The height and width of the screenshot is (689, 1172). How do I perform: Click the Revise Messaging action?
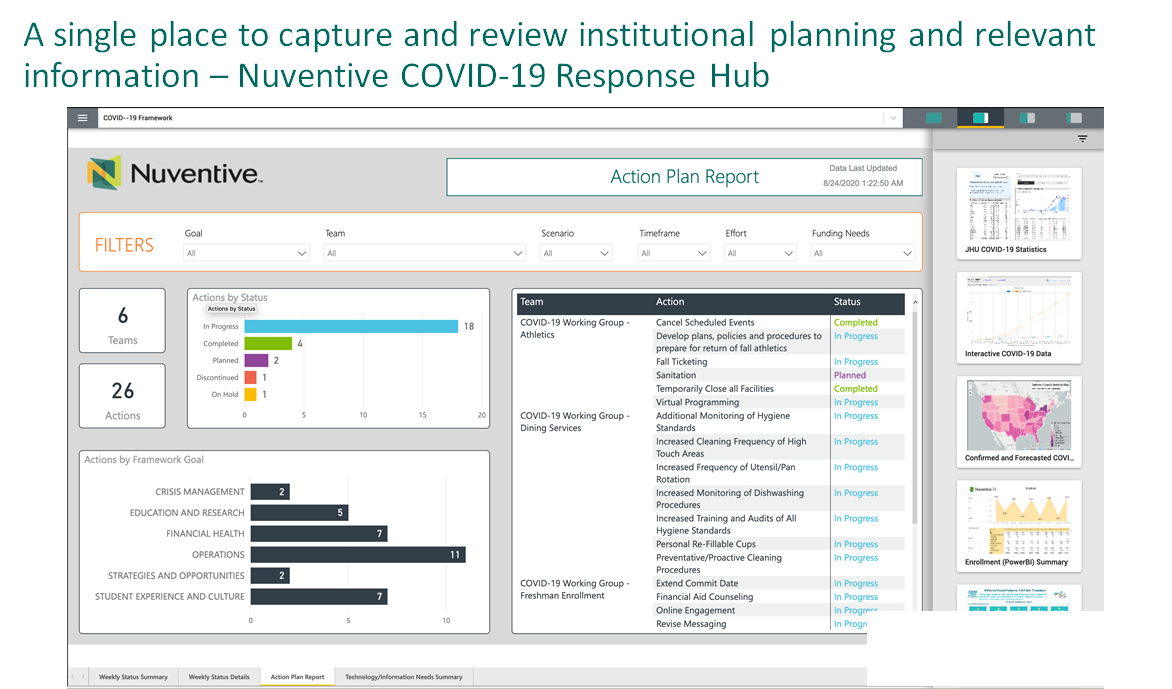(691, 624)
